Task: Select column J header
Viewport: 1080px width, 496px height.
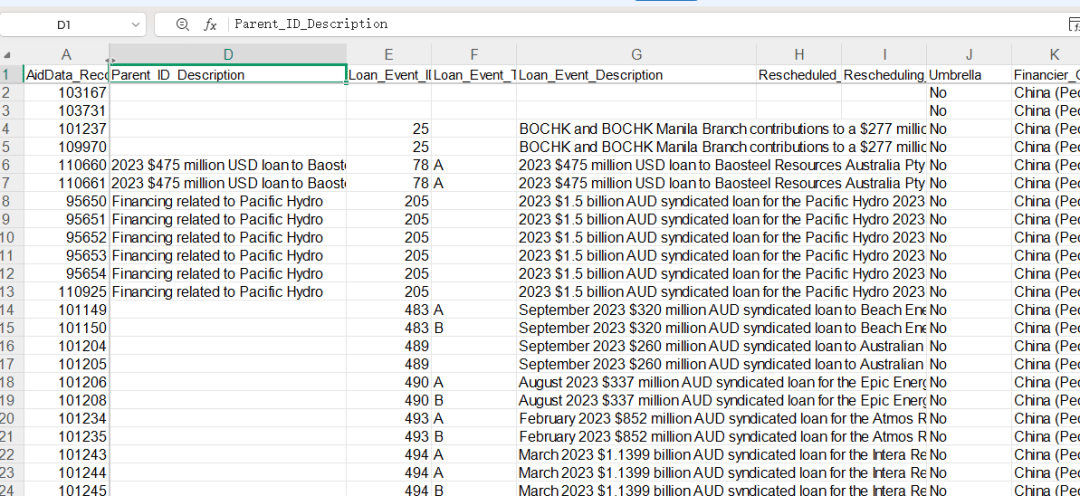Action: coord(968,55)
